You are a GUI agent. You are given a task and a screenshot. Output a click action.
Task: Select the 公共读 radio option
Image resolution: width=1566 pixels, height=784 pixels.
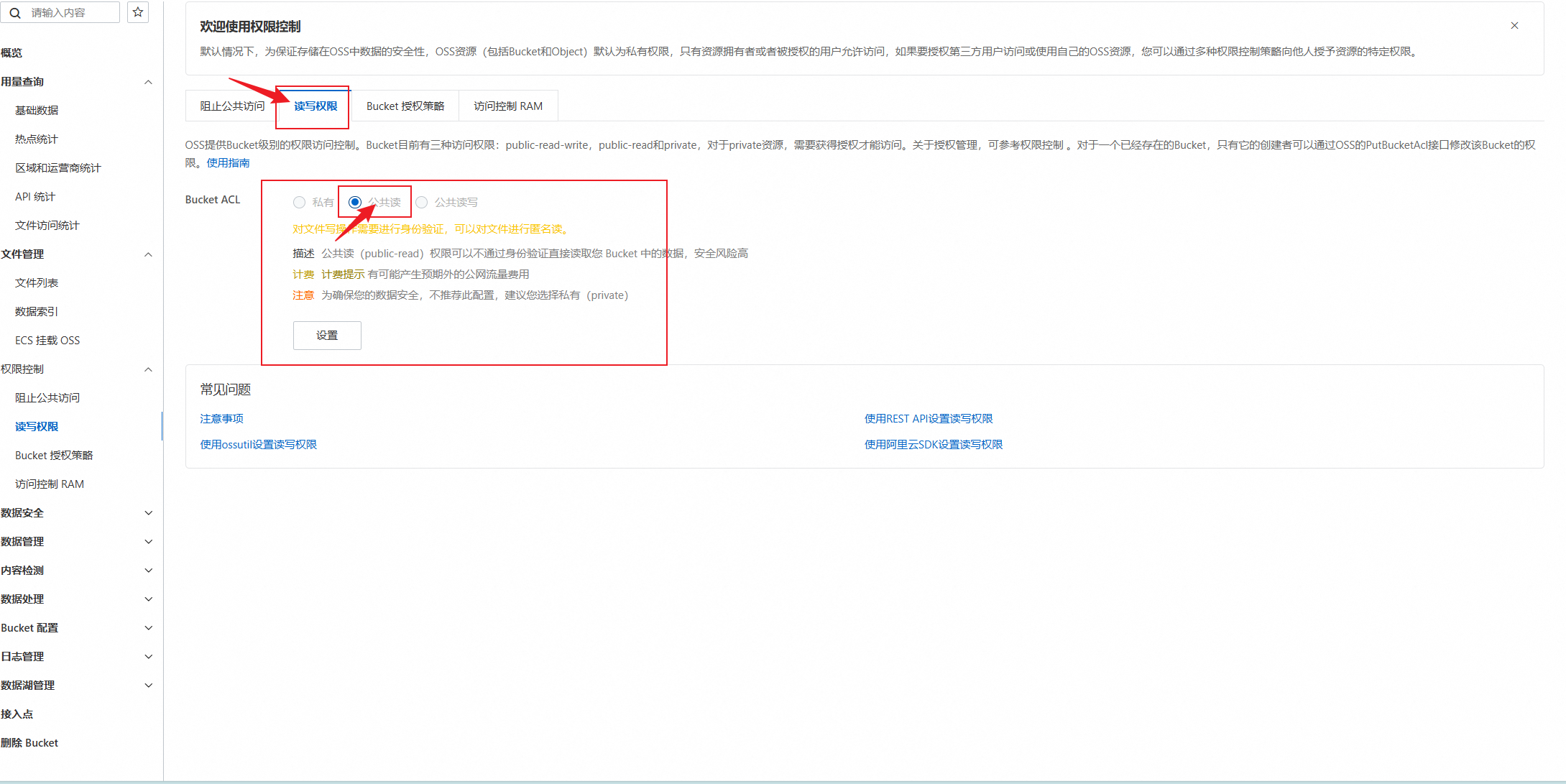click(355, 203)
